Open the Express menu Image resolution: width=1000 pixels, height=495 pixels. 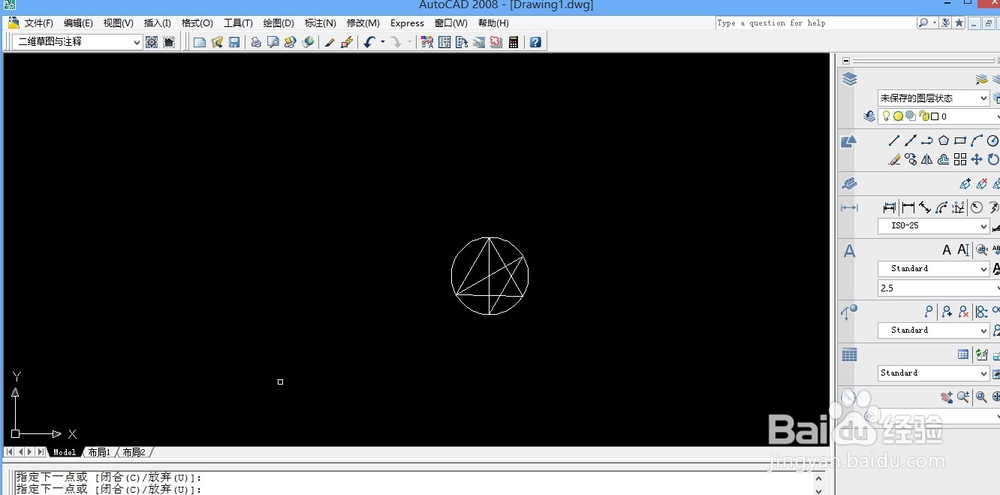(407, 23)
